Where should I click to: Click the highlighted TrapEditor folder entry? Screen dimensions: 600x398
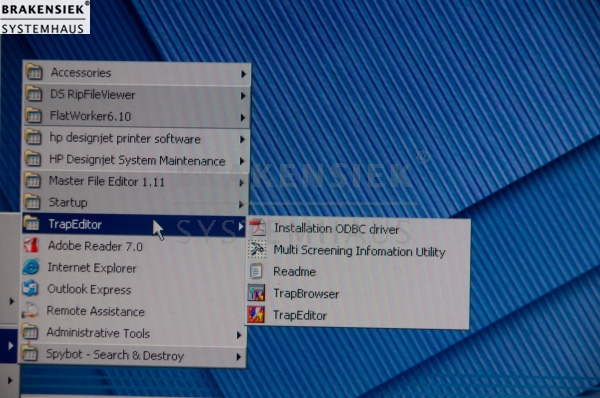point(134,224)
